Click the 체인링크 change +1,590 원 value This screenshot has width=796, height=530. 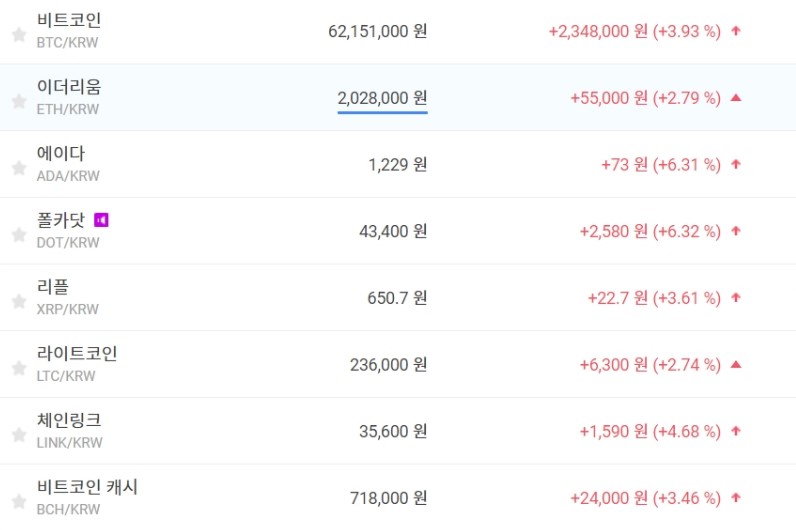click(x=613, y=431)
